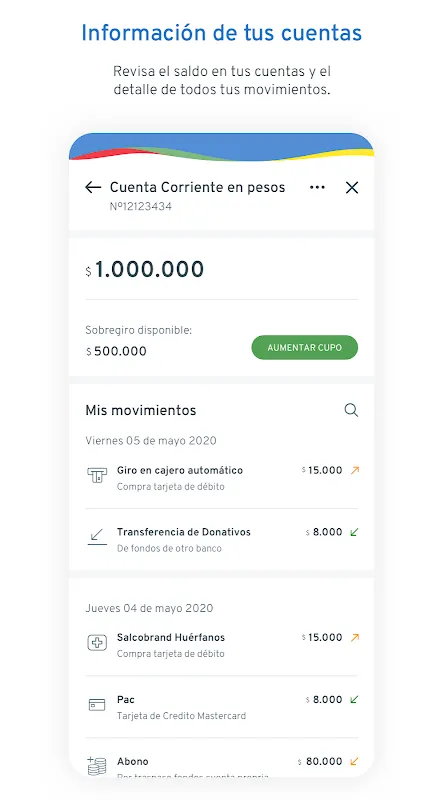Tap the credit card icon beside Pac
The width and height of the screenshot is (444, 800).
click(x=97, y=705)
